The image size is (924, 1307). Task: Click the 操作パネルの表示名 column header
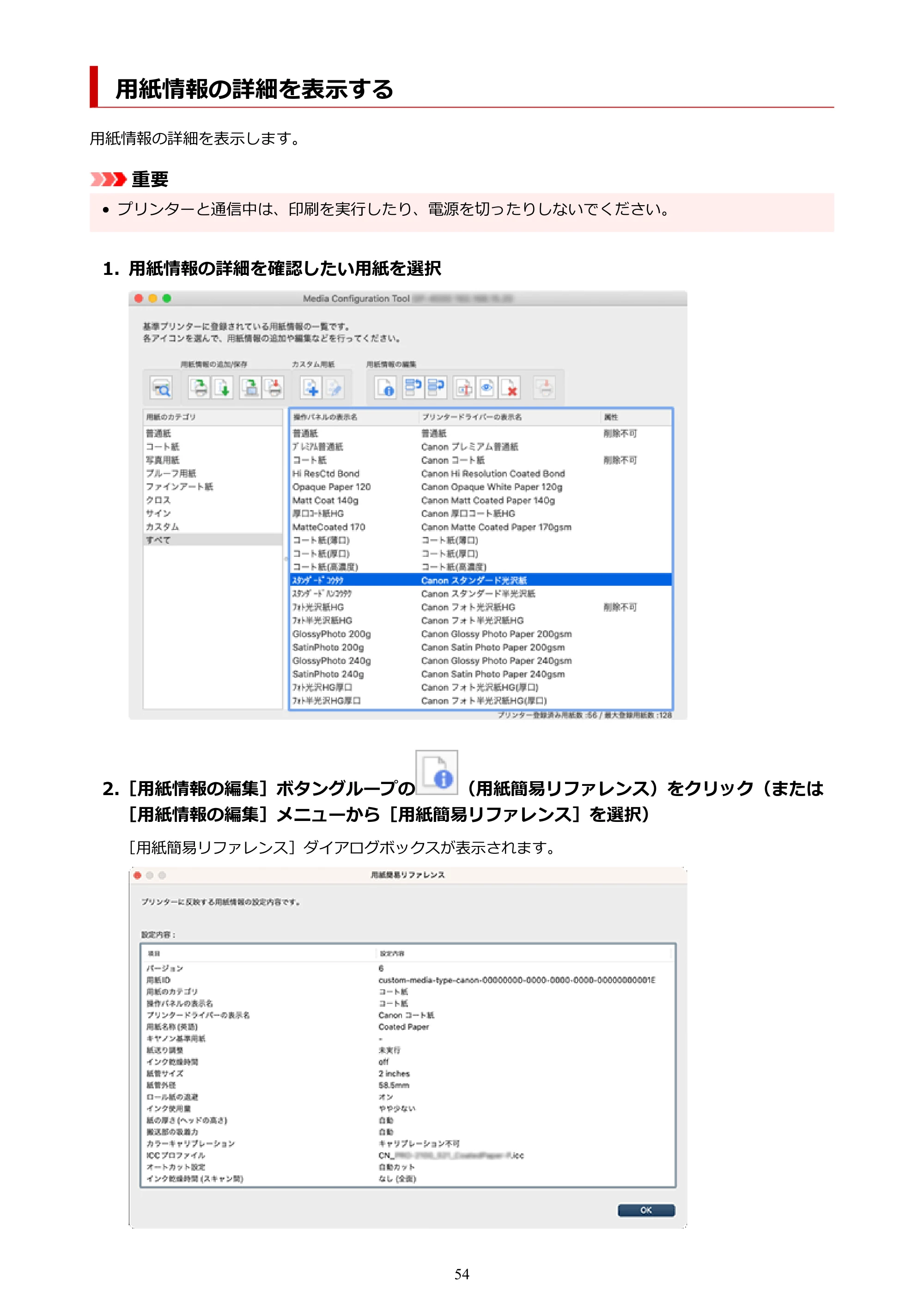coord(354,417)
